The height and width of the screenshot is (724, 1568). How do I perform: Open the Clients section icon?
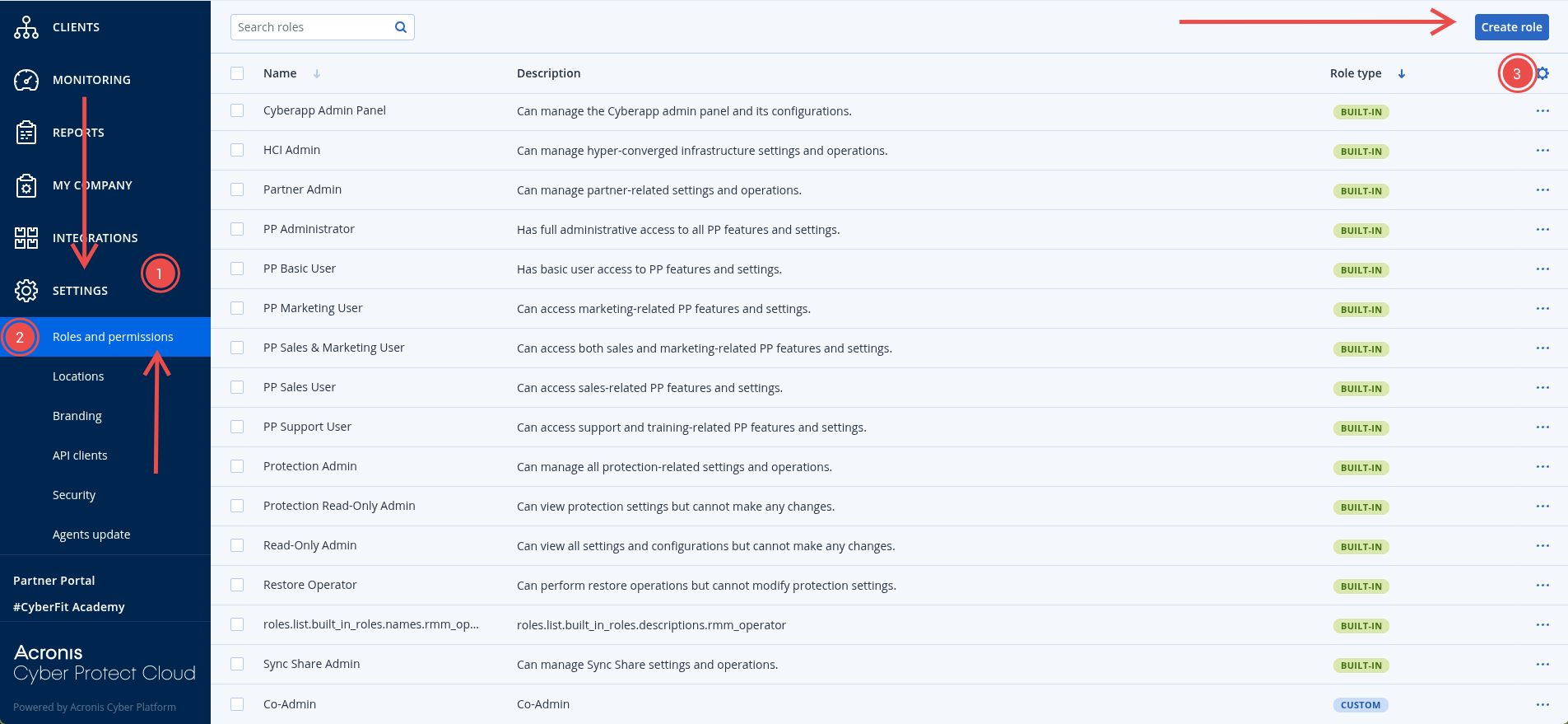click(26, 26)
